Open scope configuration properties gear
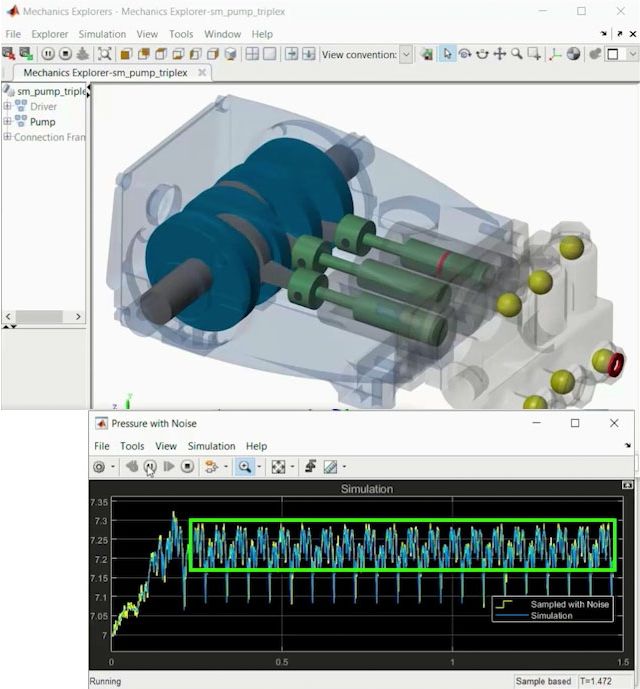The height and width of the screenshot is (689, 640). pyautogui.click(x=100, y=466)
